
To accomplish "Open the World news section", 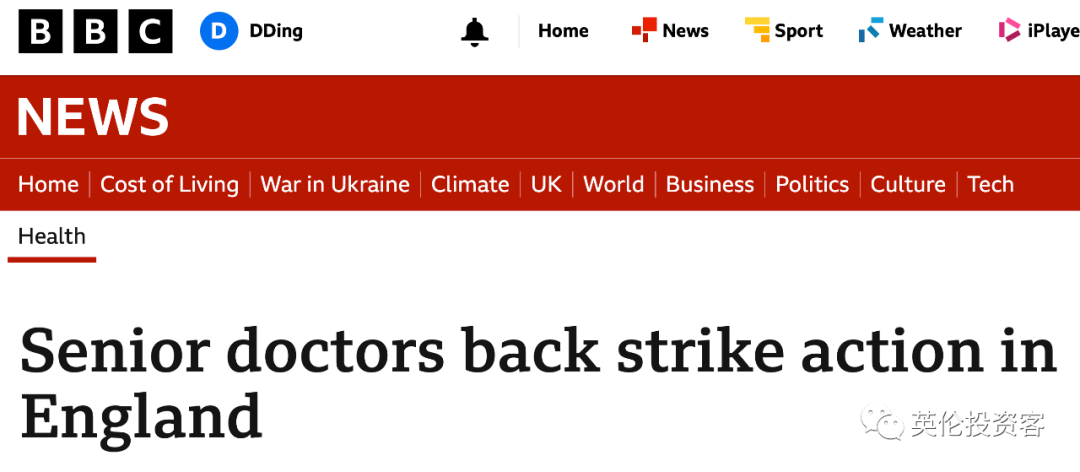I will coord(613,184).
